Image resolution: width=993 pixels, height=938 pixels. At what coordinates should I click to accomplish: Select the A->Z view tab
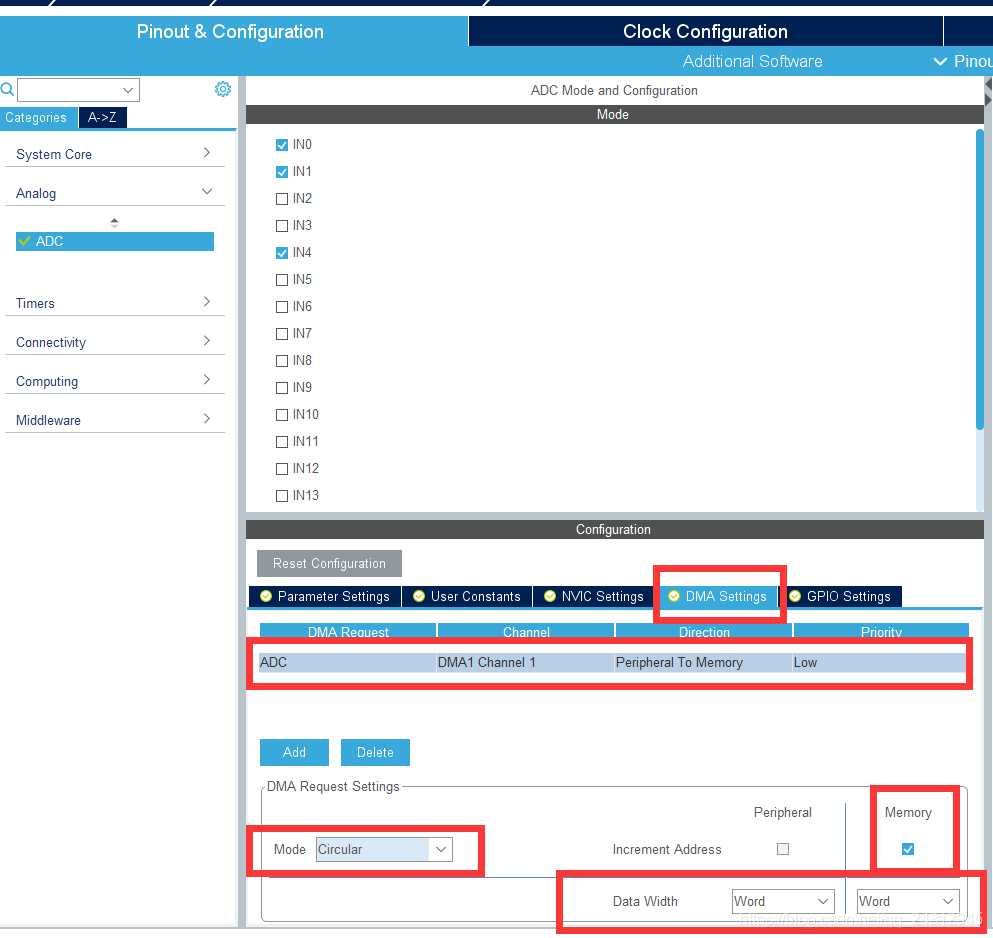(x=103, y=117)
